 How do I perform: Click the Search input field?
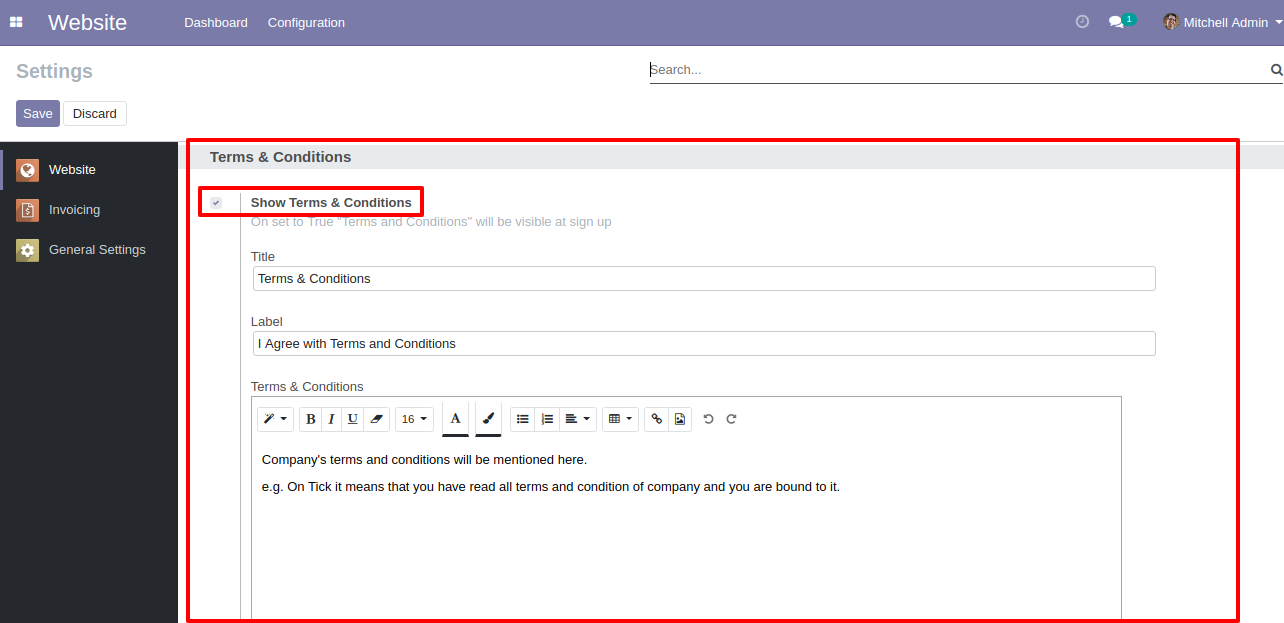(x=958, y=70)
